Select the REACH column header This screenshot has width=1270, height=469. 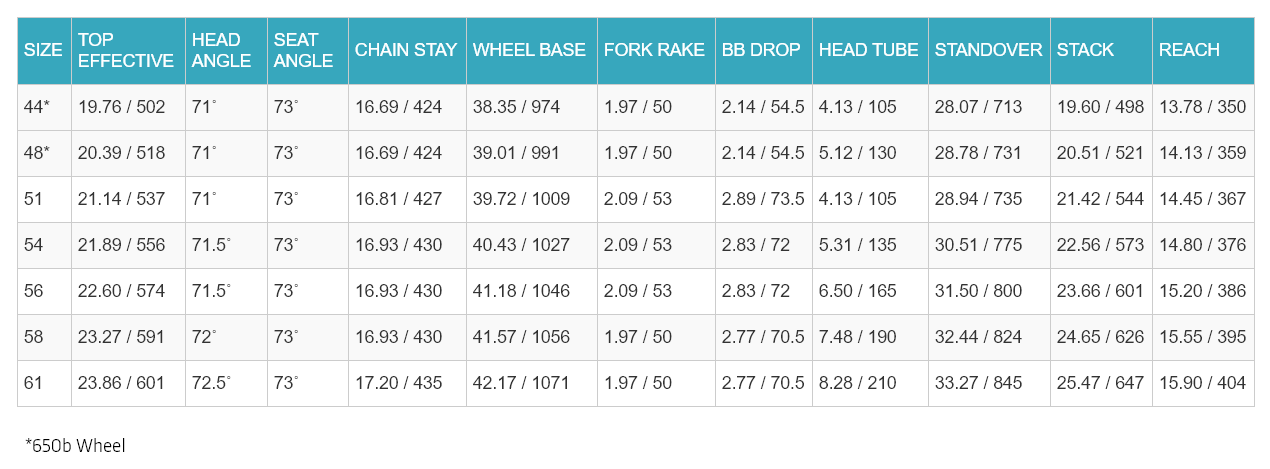point(1189,50)
